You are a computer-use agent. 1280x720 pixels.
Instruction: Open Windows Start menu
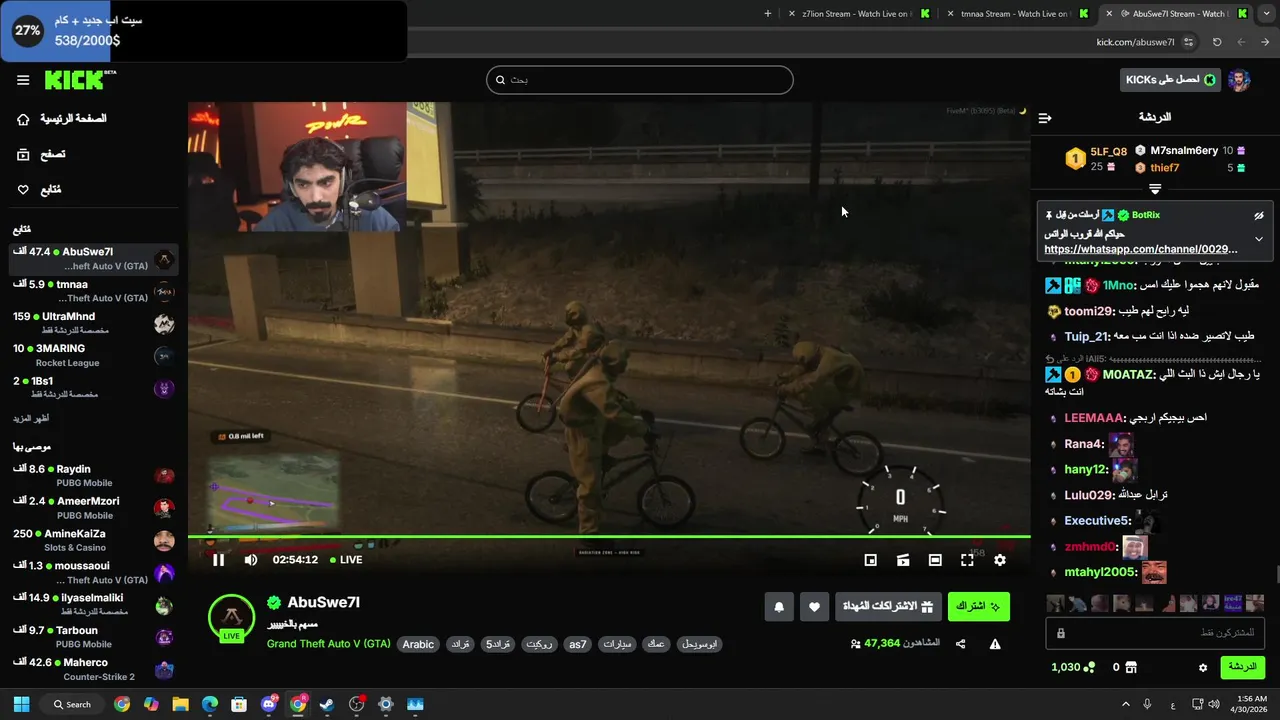(x=21, y=704)
